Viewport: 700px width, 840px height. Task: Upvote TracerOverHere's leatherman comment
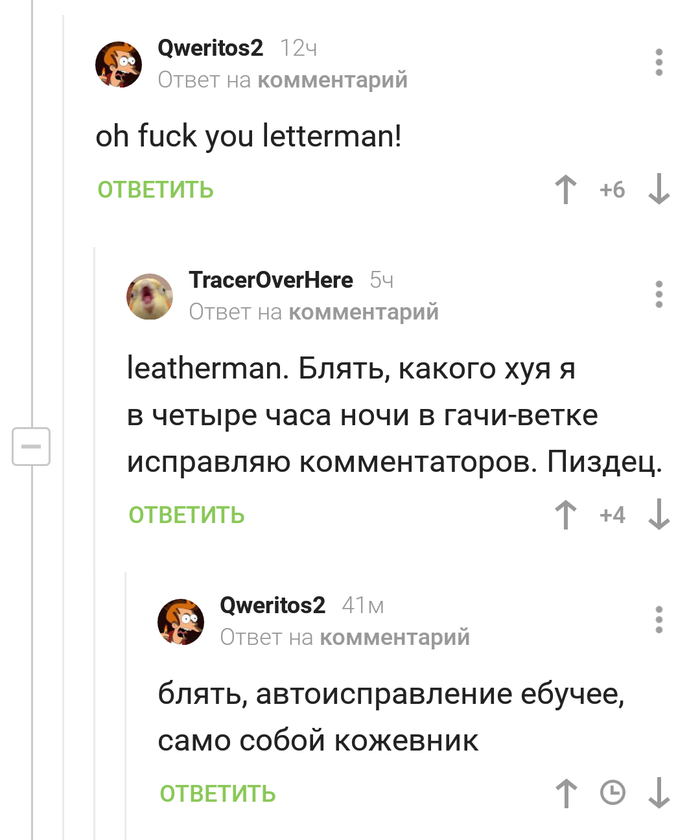coord(566,515)
